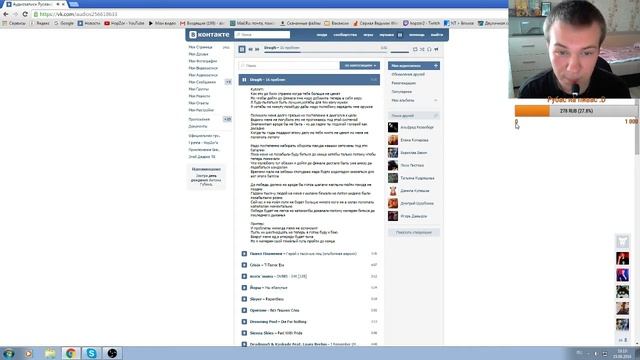Open the "Рекомендации" section
This screenshot has height=360, width=640.
pyautogui.click(x=404, y=83)
